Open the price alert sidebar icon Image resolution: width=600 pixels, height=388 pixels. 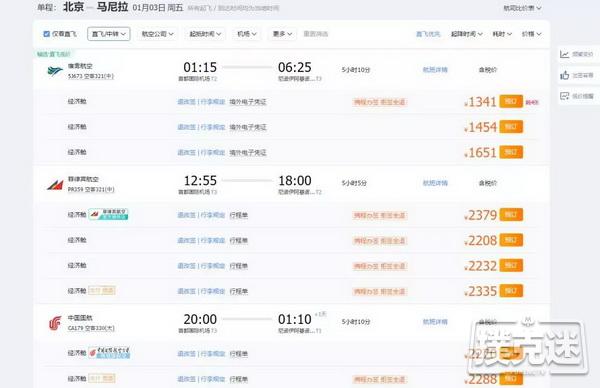(564, 96)
